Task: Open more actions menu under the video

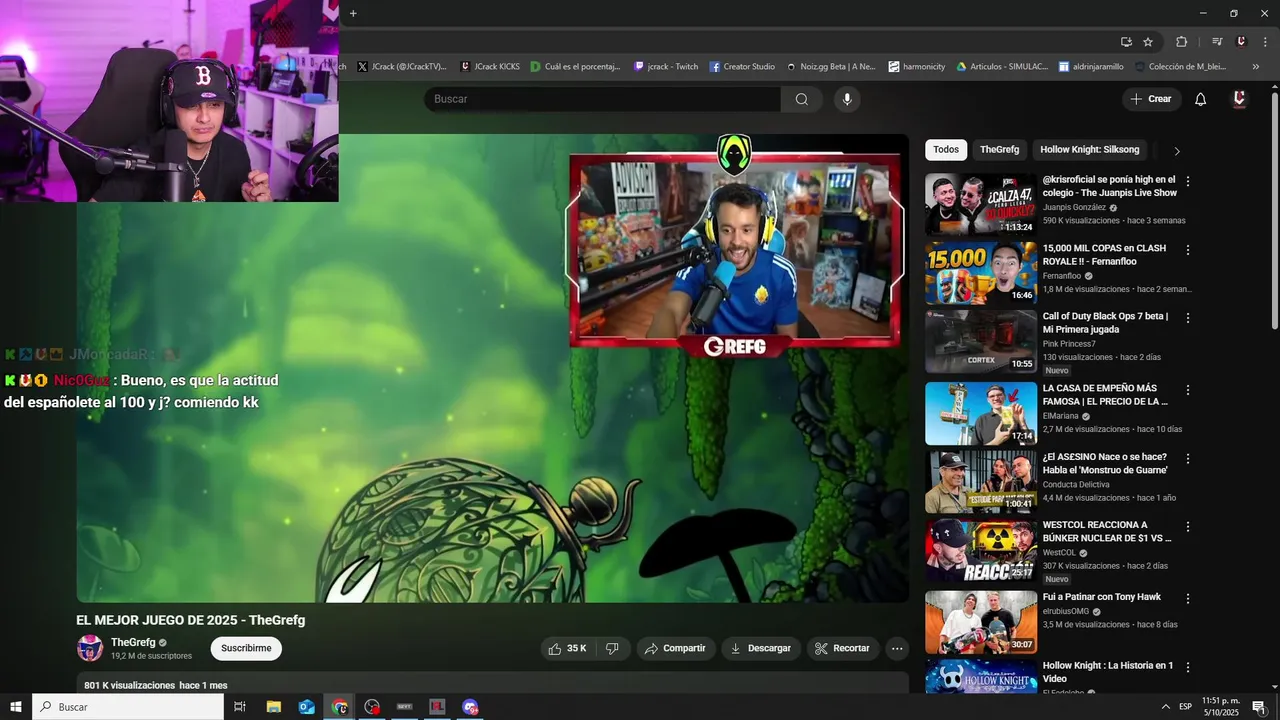Action: click(x=897, y=648)
